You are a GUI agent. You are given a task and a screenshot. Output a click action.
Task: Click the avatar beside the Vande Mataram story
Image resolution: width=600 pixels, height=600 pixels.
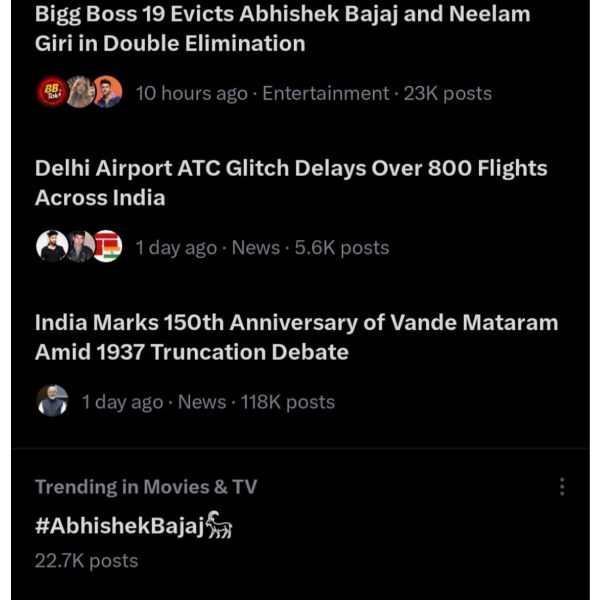[52, 401]
